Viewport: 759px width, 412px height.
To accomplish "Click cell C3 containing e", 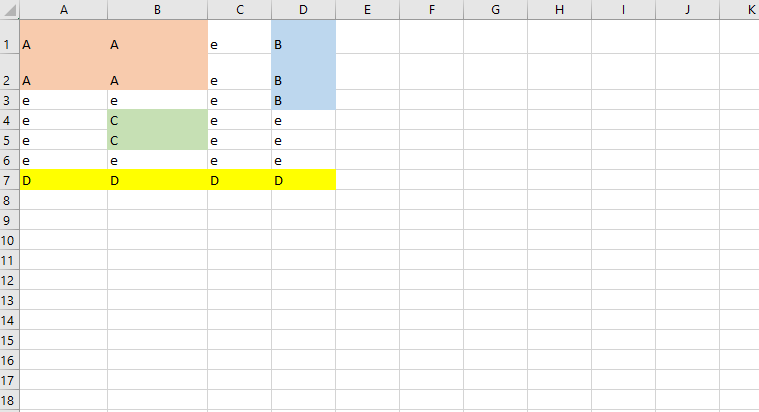I will click(239, 100).
